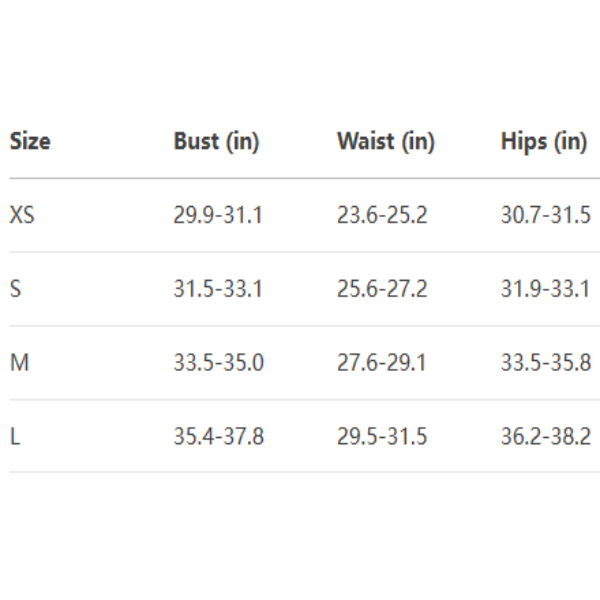This screenshot has height=600, width=600.
Task: Click the Waist (in) column header
Action: click(386, 142)
